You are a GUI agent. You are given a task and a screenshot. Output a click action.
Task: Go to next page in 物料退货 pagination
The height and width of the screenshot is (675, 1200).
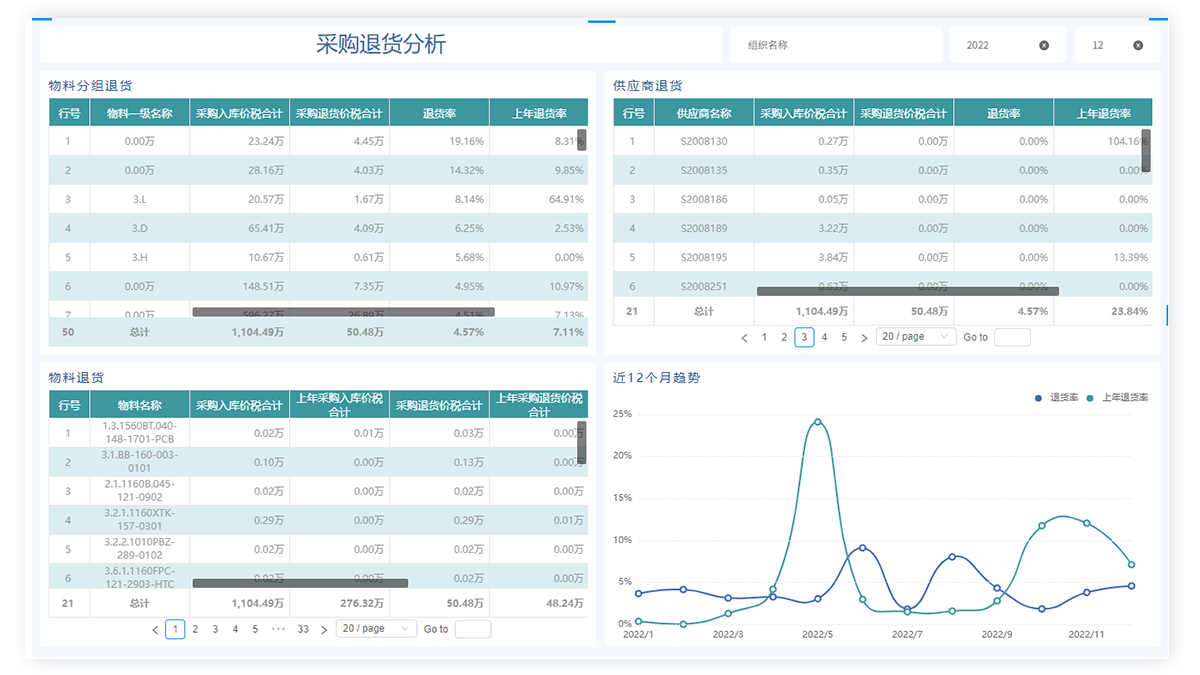324,630
